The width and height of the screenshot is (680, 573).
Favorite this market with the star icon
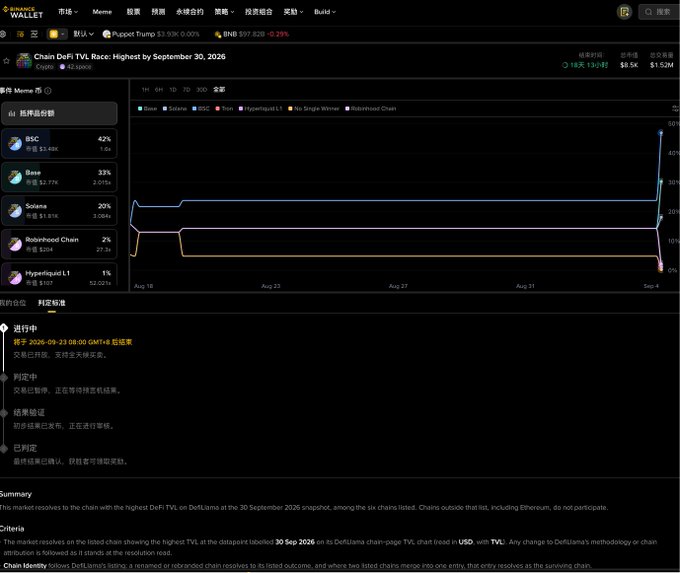(x=6, y=61)
